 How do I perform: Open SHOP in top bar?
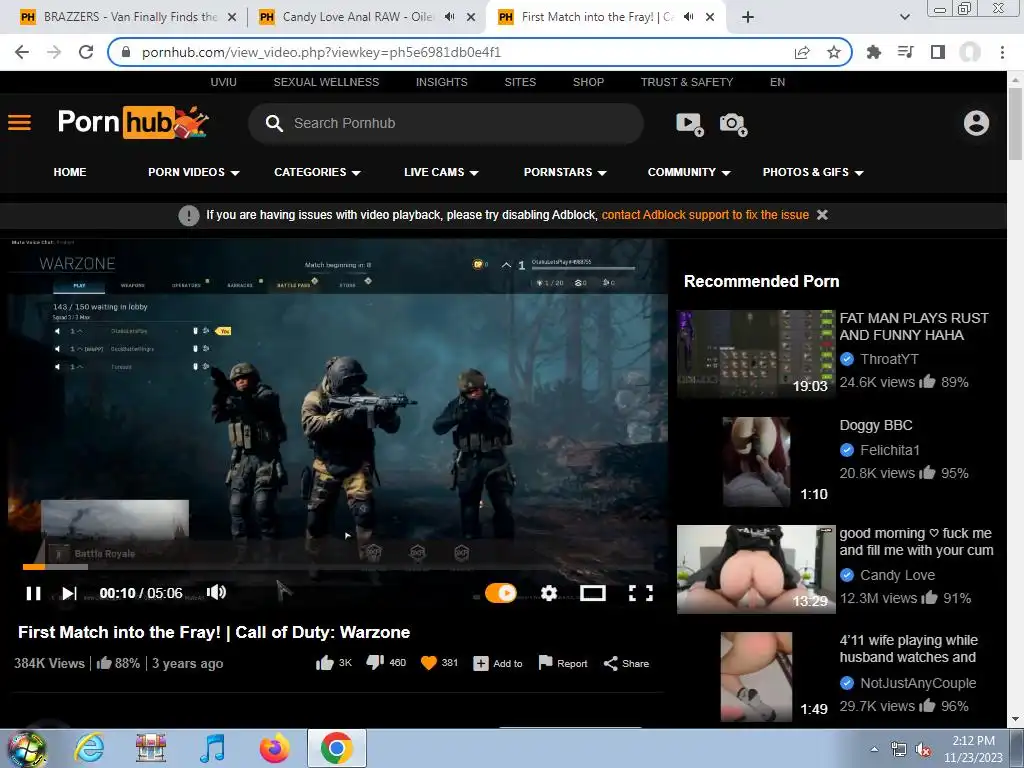coord(588,82)
